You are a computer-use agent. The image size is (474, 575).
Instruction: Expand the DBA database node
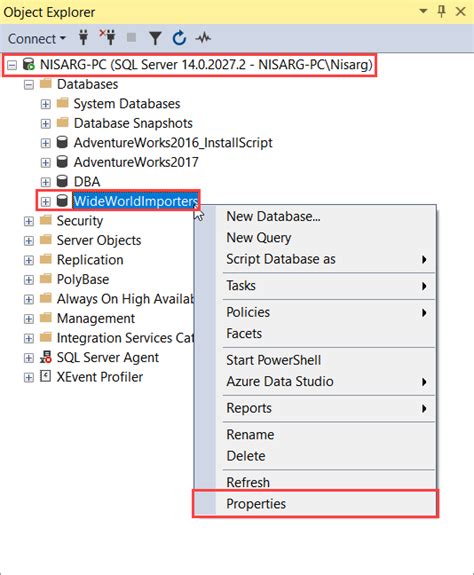[45, 182]
